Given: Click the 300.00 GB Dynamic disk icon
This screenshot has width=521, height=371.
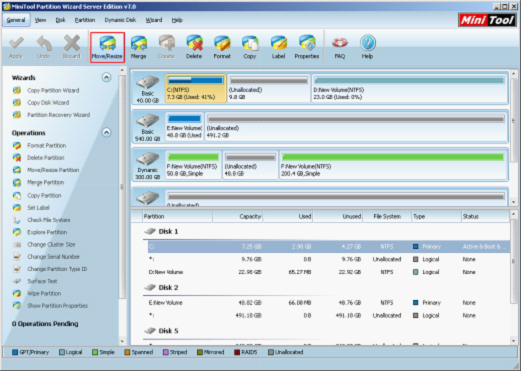Looking at the screenshot, I should tap(147, 159).
